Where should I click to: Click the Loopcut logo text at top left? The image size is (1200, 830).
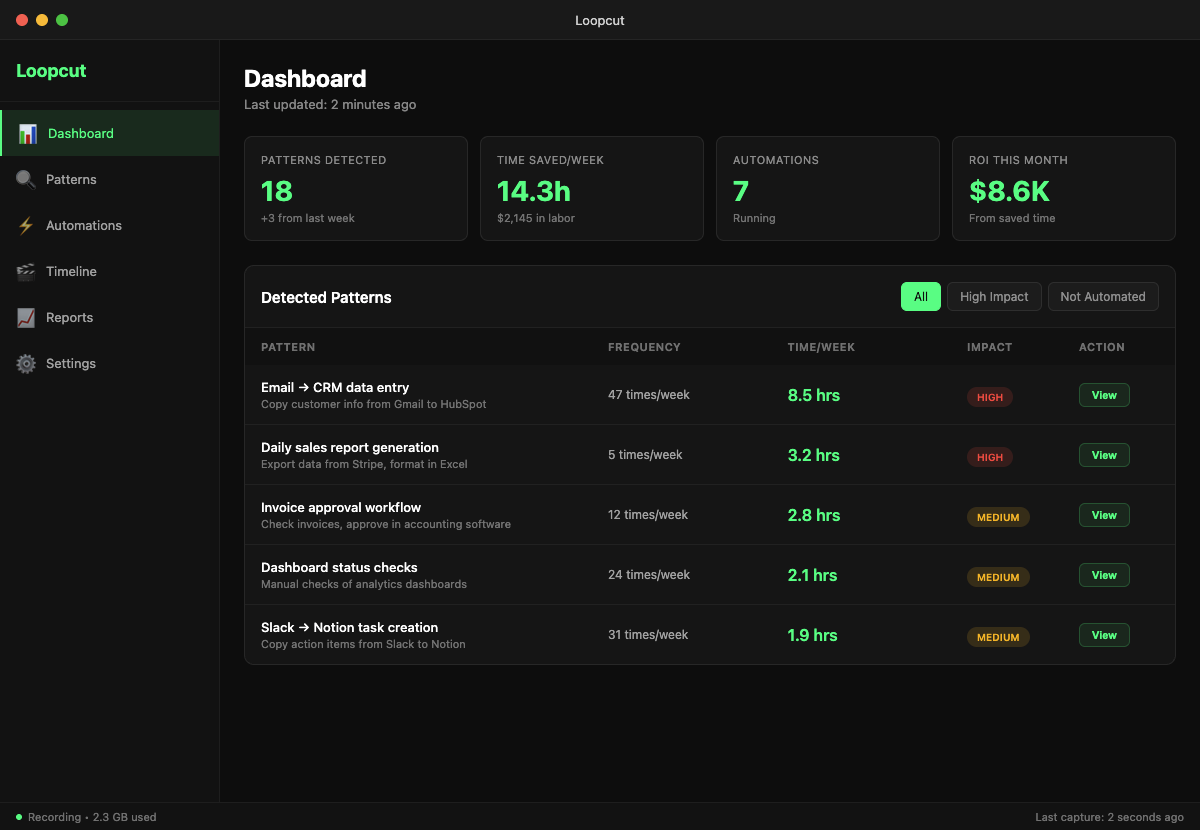50,71
